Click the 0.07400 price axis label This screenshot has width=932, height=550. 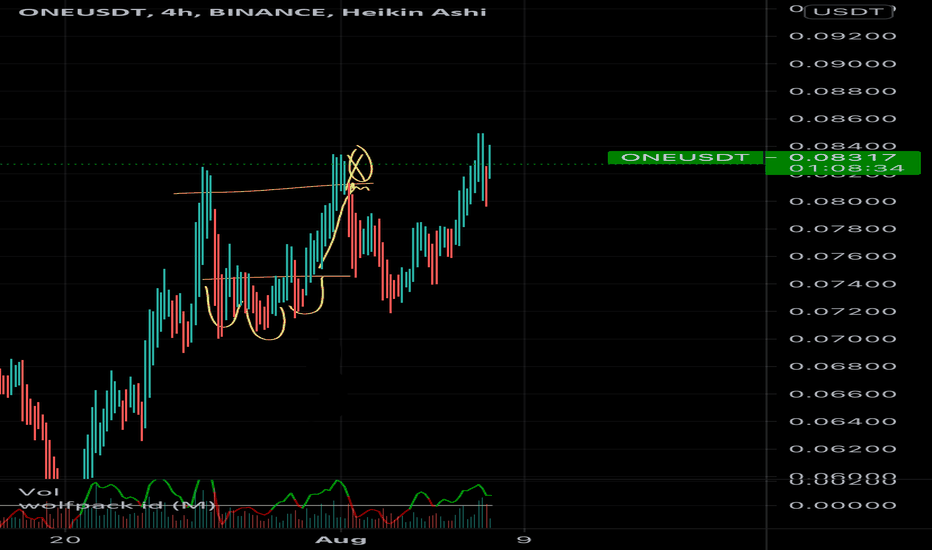tap(843, 284)
